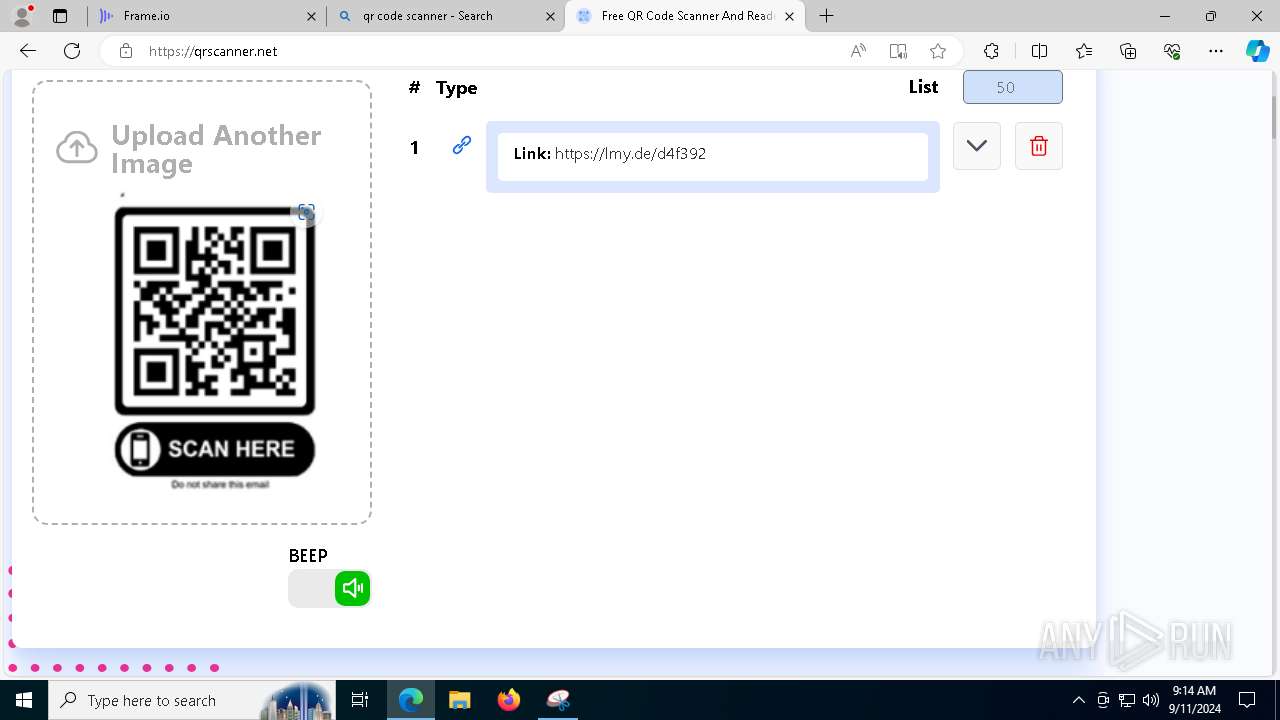Show hidden system tray icons
Image resolution: width=1280 pixels, height=720 pixels.
(x=1078, y=700)
